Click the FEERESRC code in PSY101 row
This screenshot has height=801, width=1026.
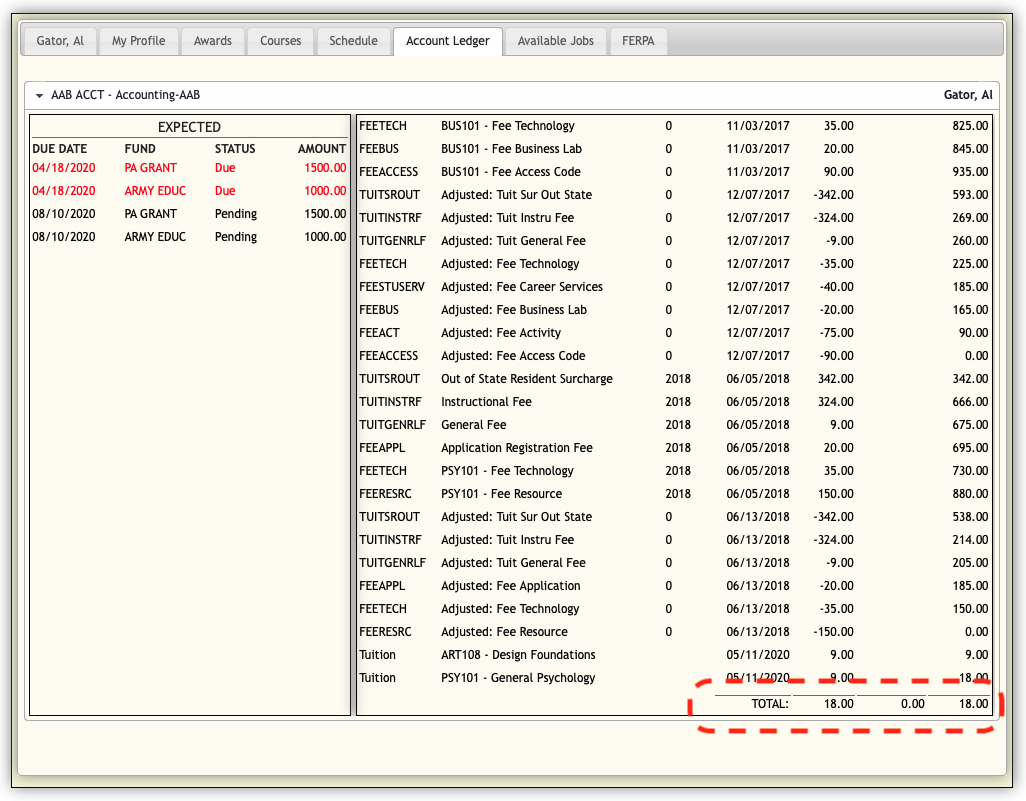pyautogui.click(x=385, y=494)
